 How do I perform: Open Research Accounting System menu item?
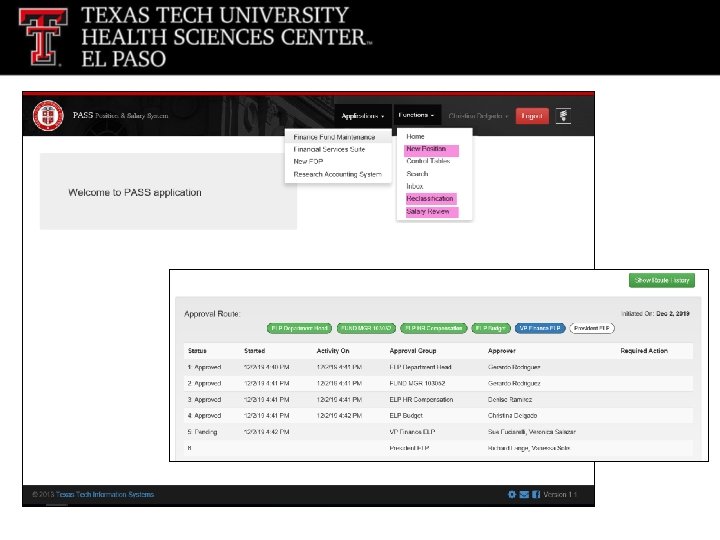coord(338,174)
